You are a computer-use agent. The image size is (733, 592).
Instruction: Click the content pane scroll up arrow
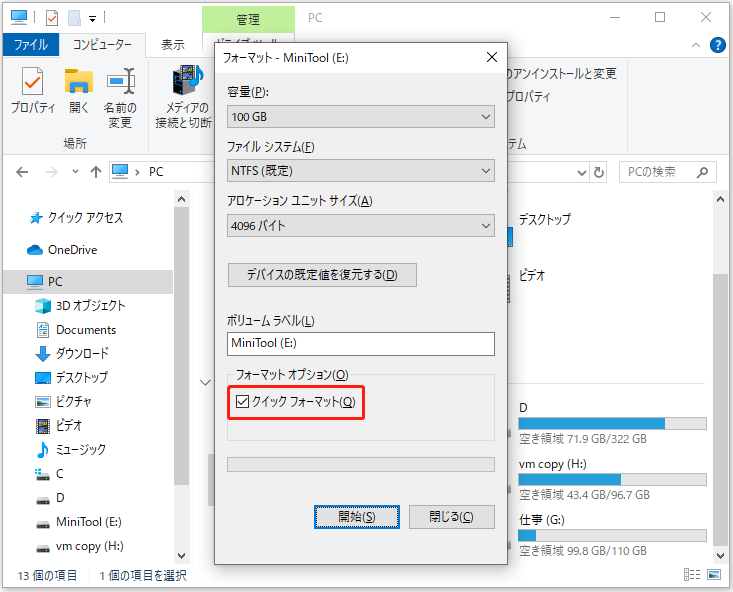coord(720,200)
